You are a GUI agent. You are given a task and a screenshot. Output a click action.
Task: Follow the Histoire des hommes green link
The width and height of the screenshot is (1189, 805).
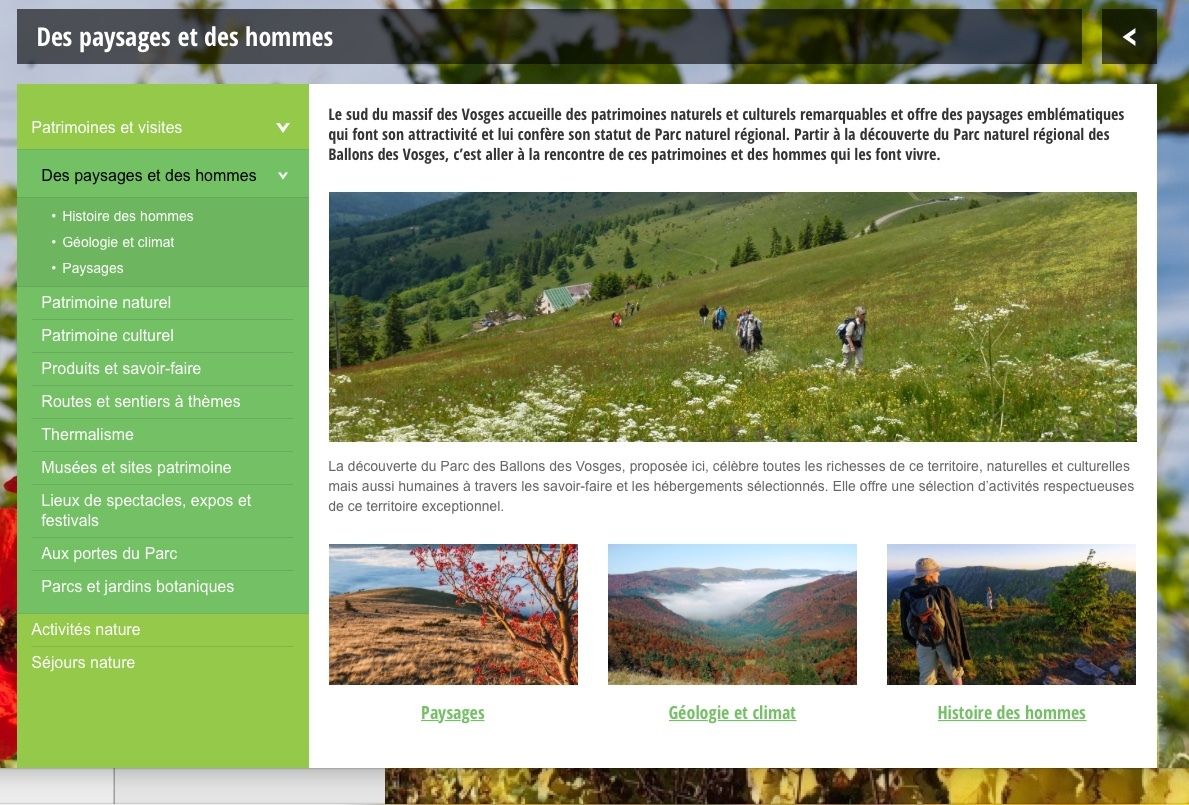point(1012,713)
